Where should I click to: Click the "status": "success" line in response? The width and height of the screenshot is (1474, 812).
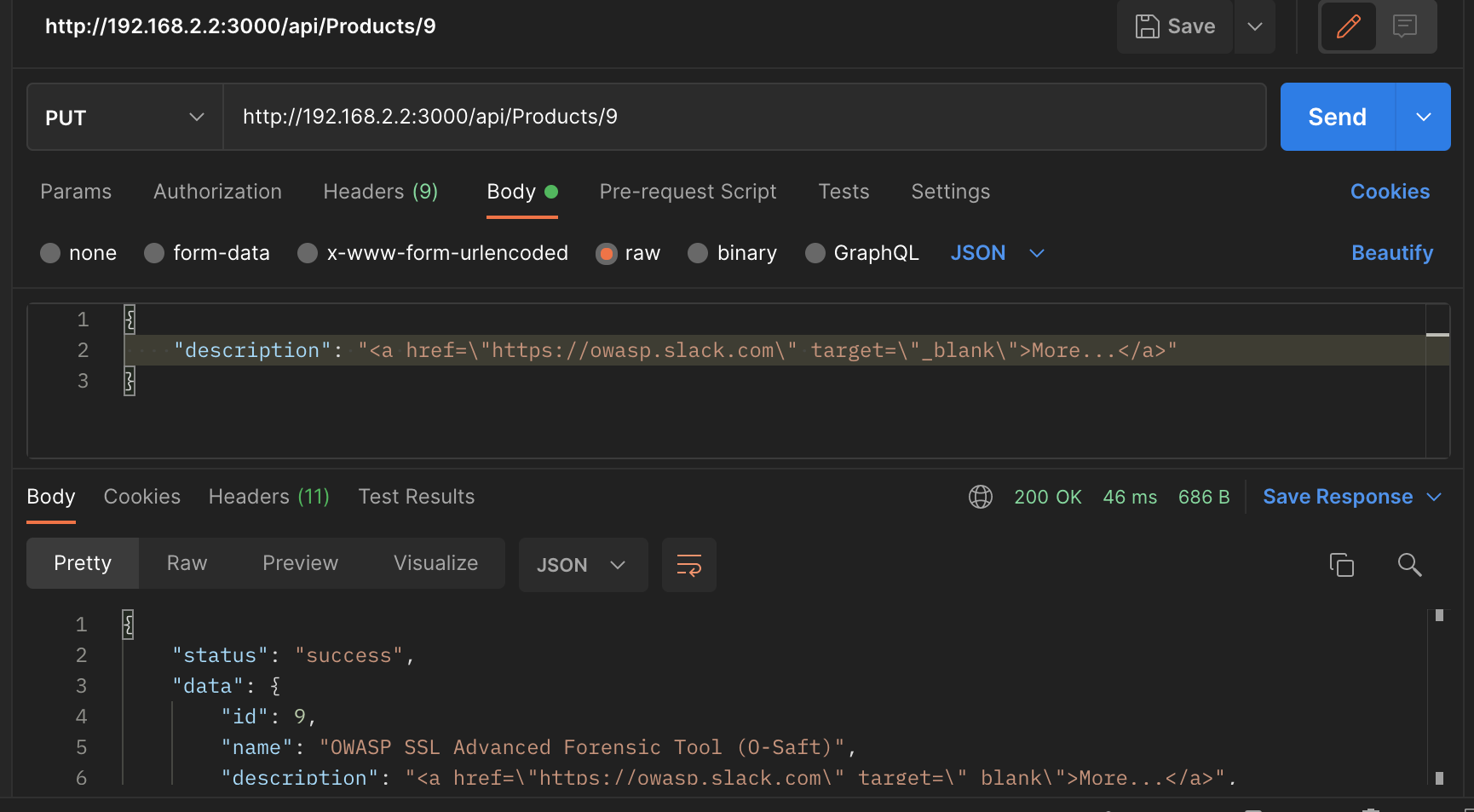tap(293, 655)
